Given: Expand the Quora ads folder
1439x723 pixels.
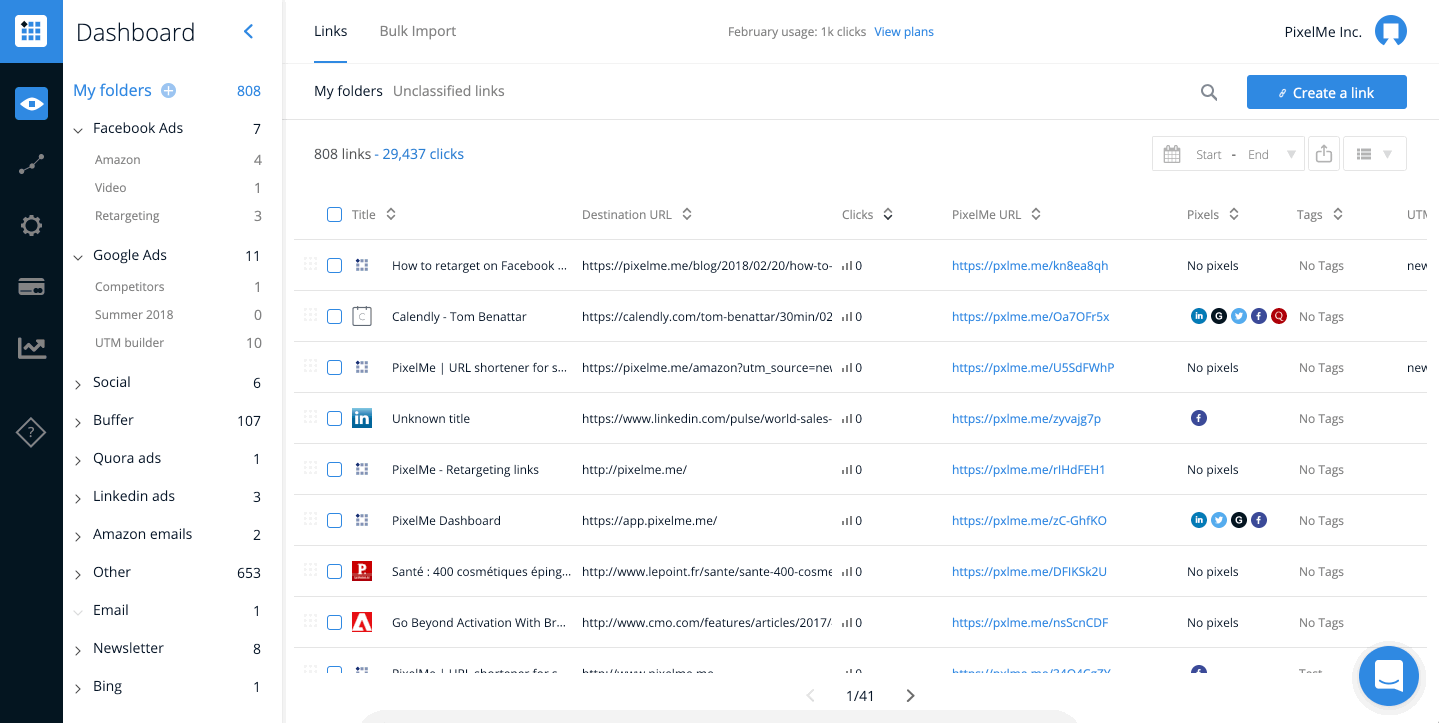Looking at the screenshot, I should [x=78, y=460].
